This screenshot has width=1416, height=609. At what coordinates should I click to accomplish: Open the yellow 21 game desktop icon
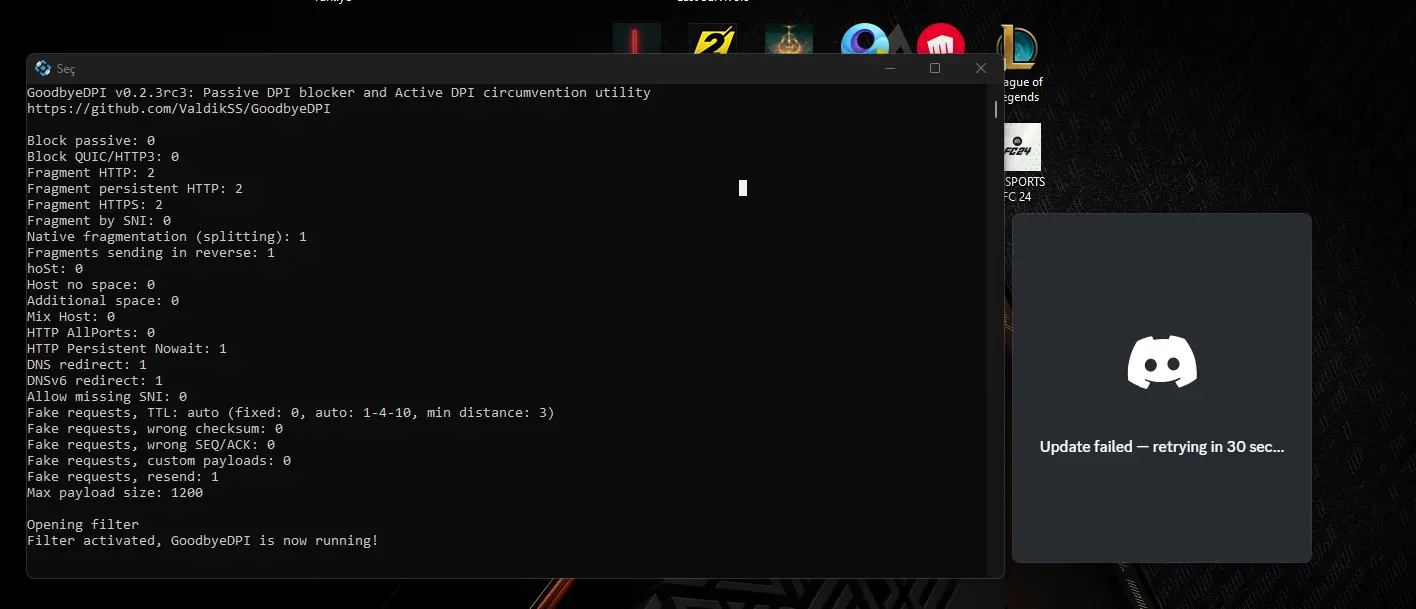point(713,40)
